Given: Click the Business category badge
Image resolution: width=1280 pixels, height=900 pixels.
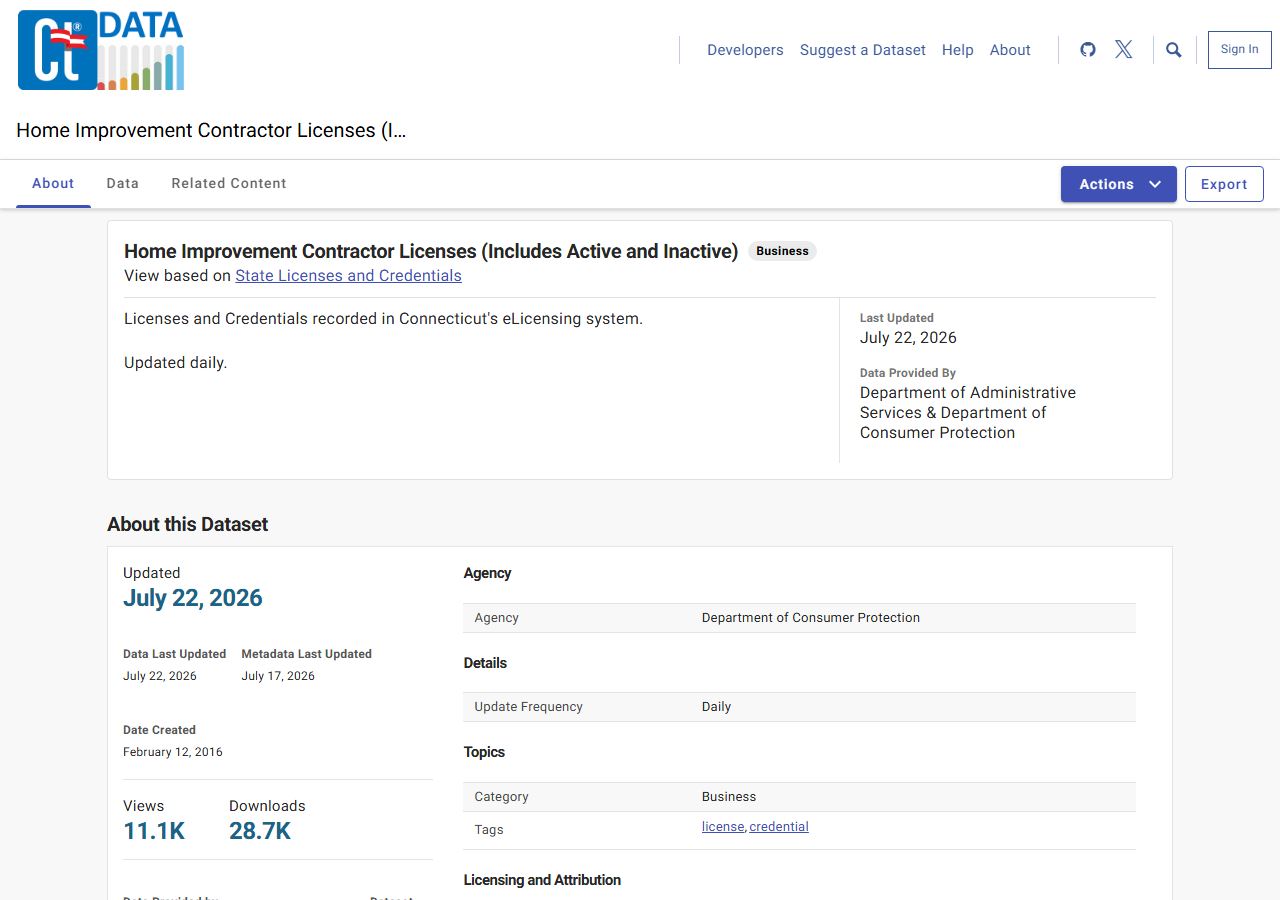Looking at the screenshot, I should click(782, 251).
